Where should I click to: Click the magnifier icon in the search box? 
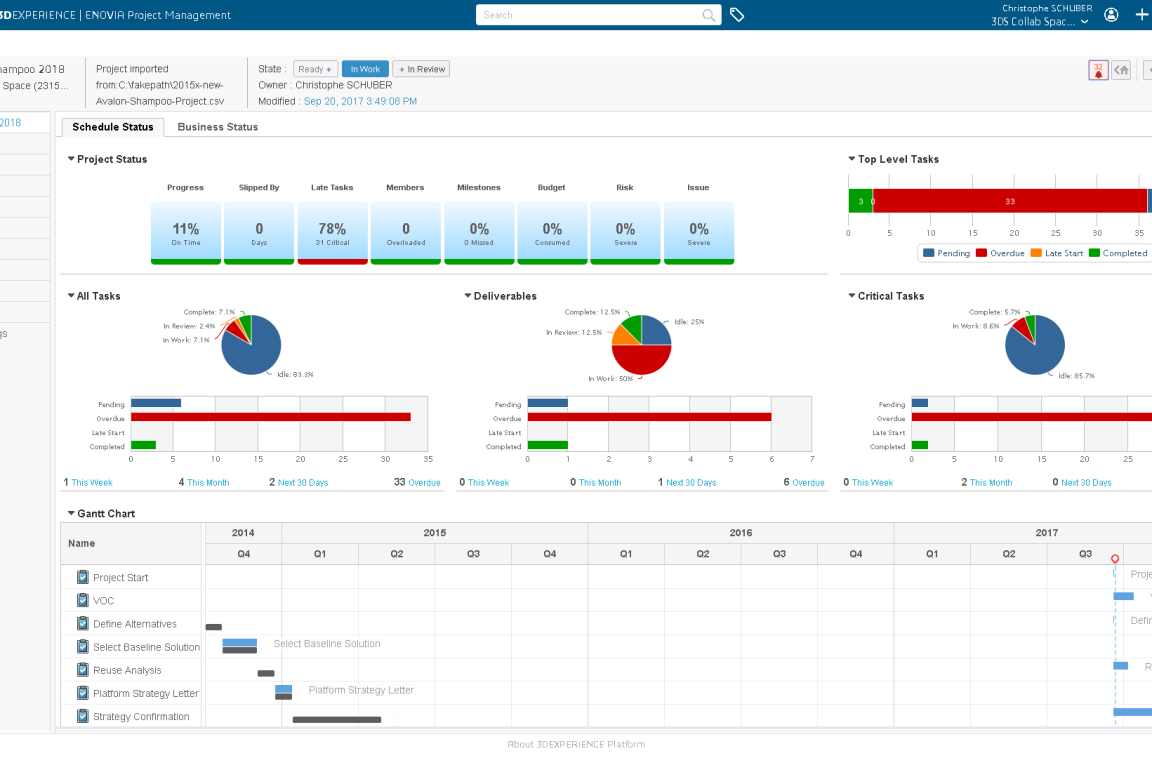pos(709,15)
